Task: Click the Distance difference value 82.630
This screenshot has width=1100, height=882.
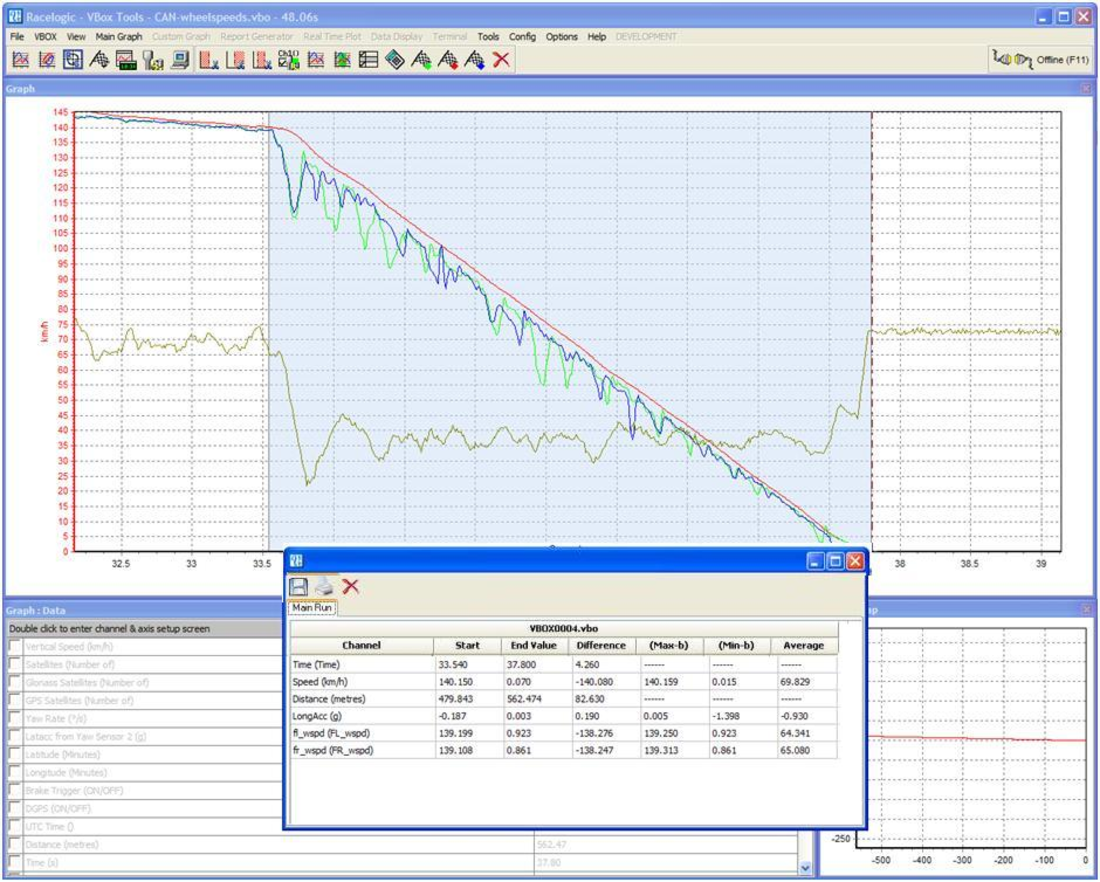Action: pyautogui.click(x=587, y=699)
